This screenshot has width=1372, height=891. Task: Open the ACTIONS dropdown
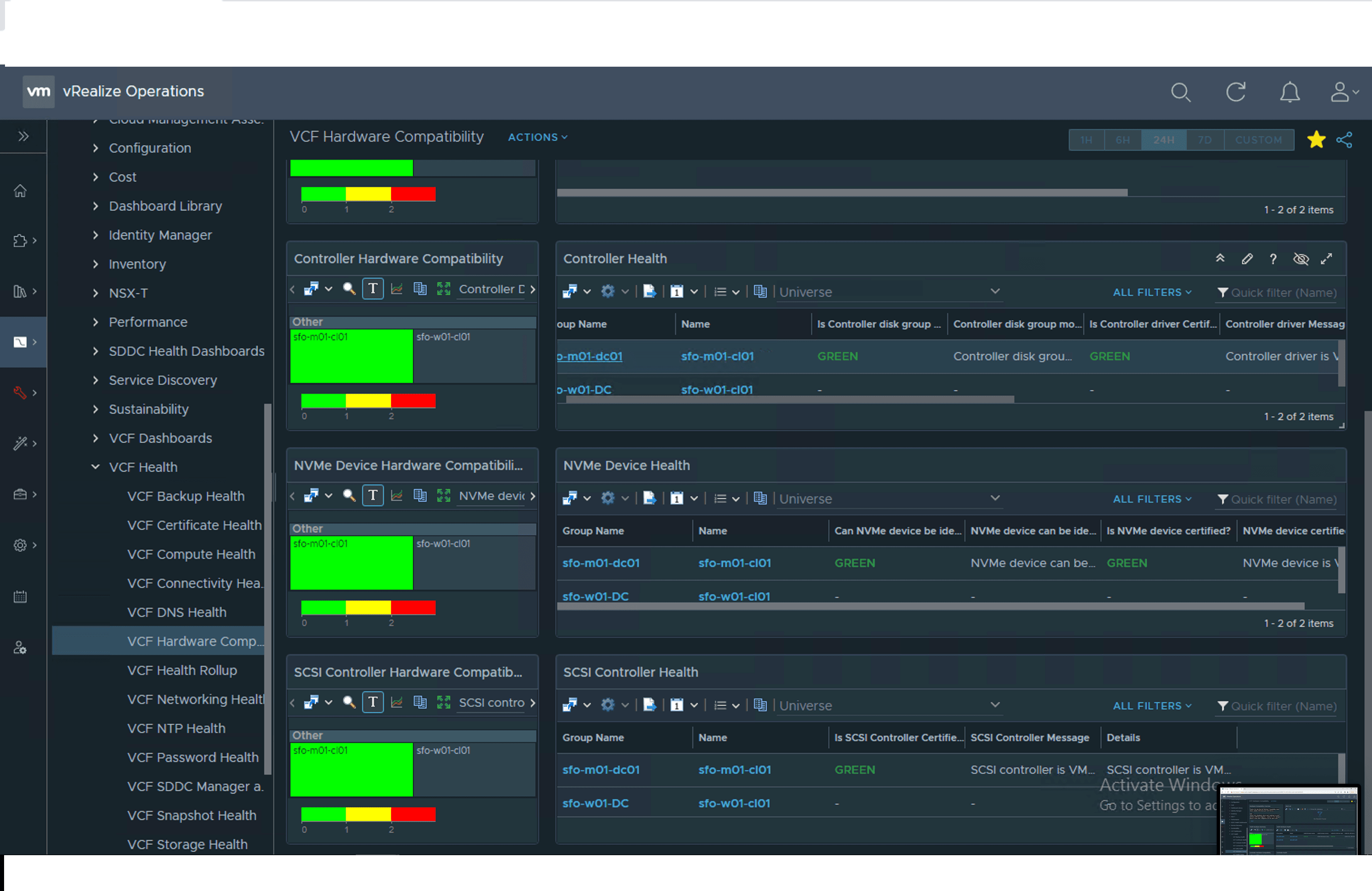(x=537, y=137)
